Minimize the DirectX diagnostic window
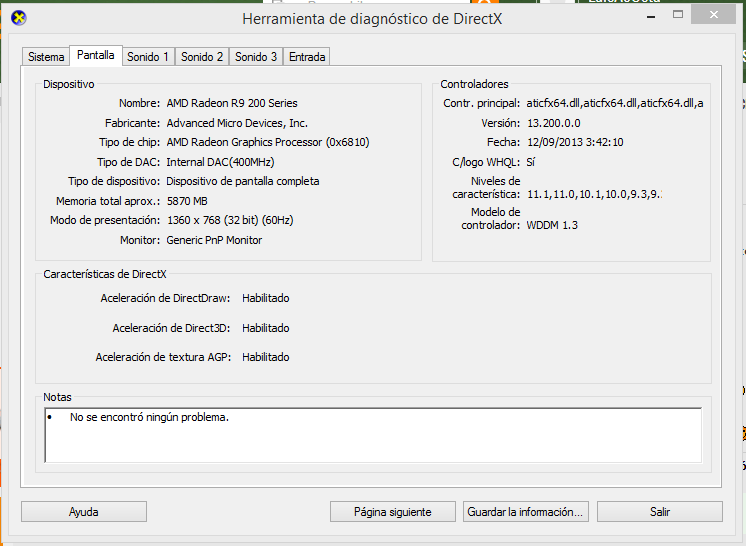The width and height of the screenshot is (746, 546). pos(651,16)
